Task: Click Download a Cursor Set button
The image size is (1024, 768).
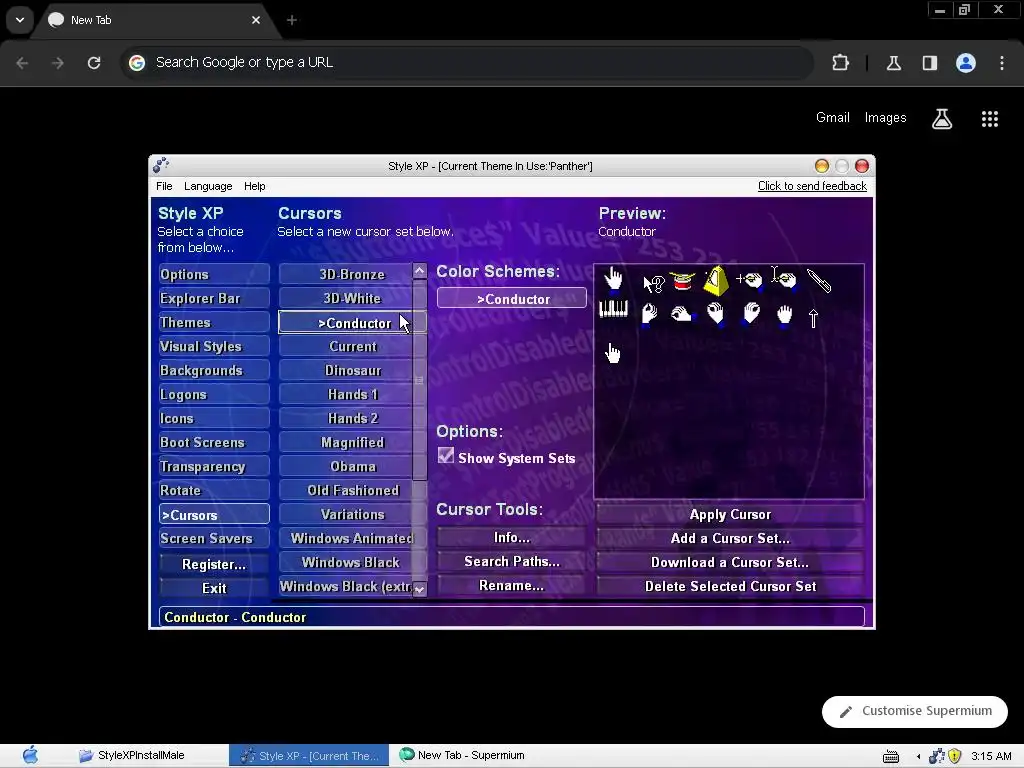Action: tap(730, 562)
